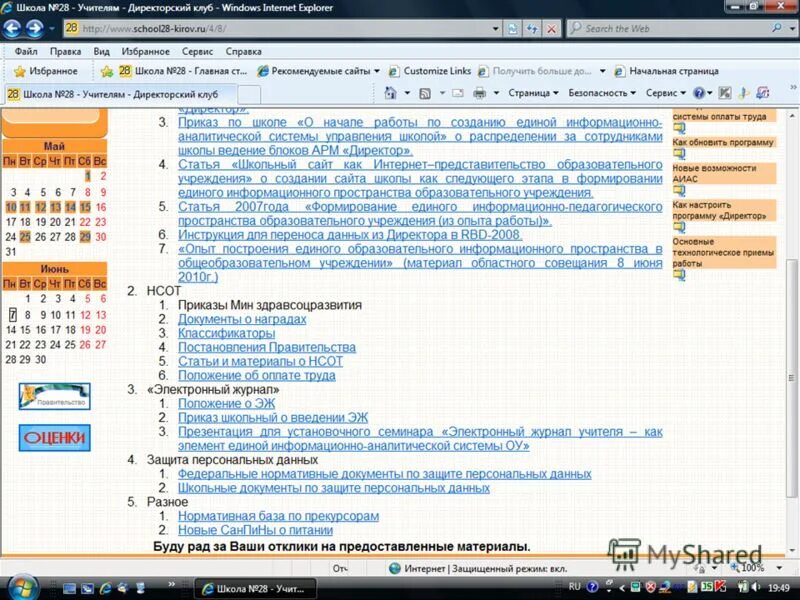Image resolution: width=800 pixels, height=600 pixels.
Task: Open the Вид menu
Action: [102, 52]
